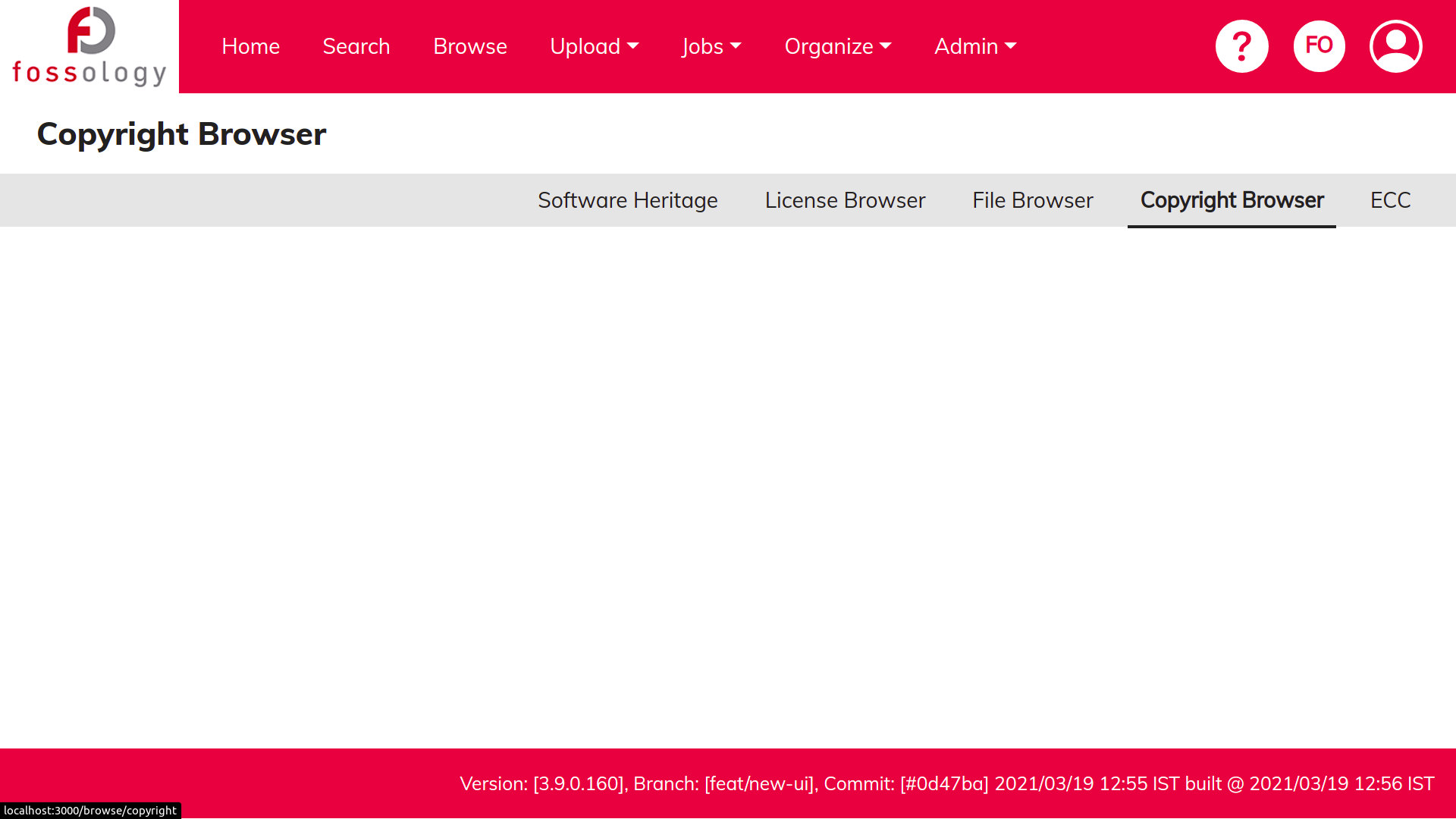This screenshot has height=819, width=1456.
Task: Open the help question mark icon
Action: click(1242, 46)
